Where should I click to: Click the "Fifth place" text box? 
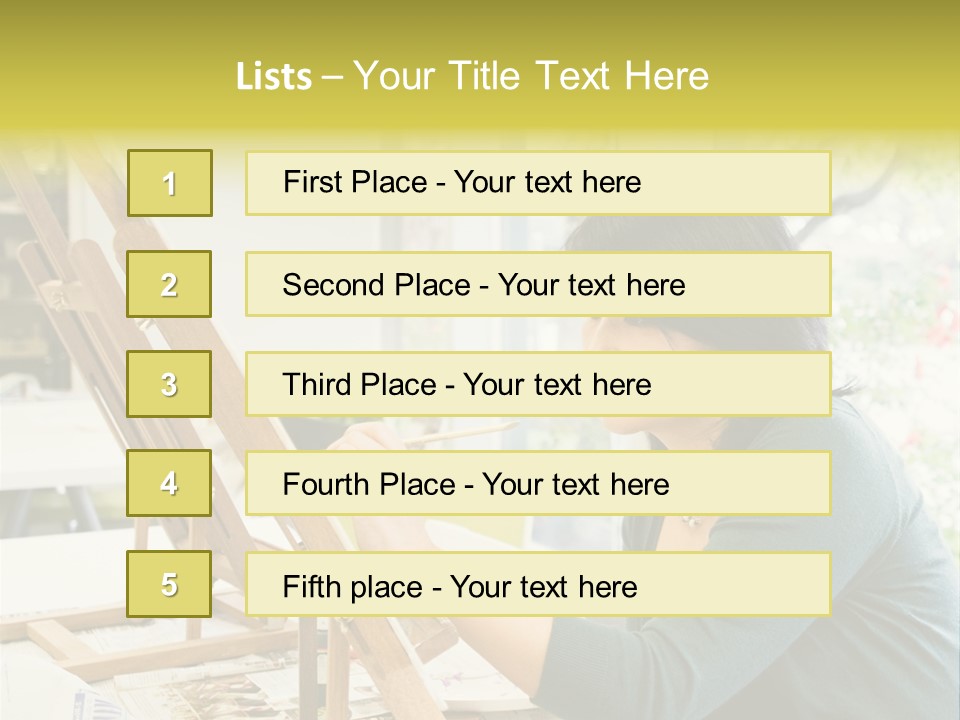tap(538, 585)
